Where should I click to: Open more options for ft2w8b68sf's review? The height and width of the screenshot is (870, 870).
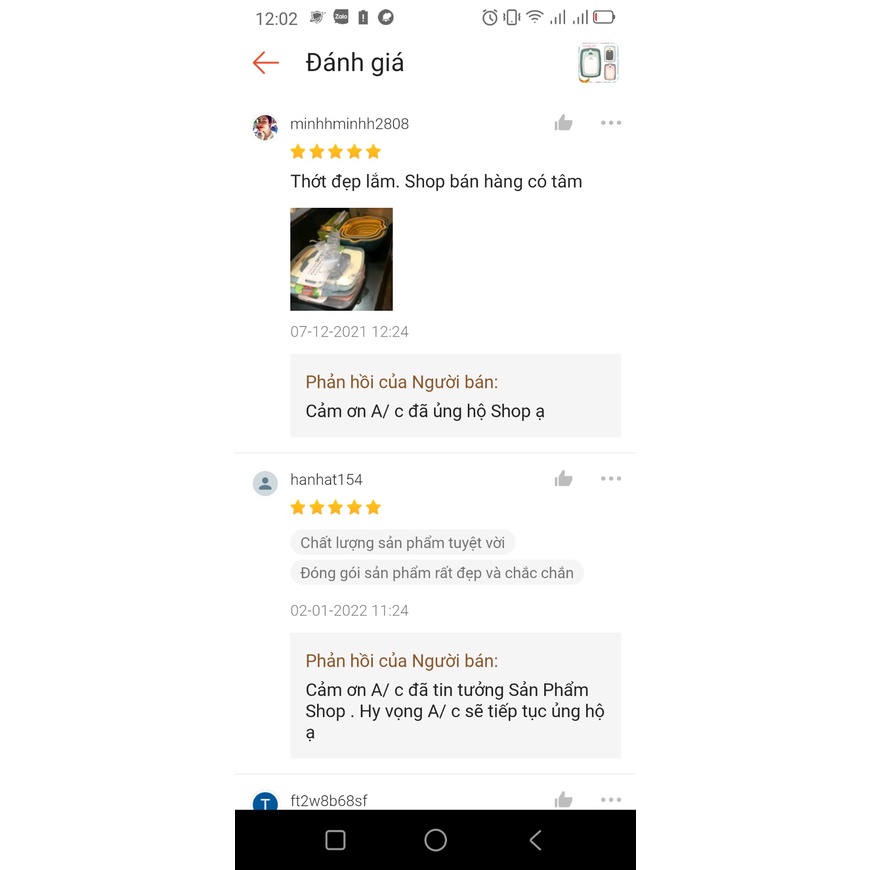click(x=611, y=800)
